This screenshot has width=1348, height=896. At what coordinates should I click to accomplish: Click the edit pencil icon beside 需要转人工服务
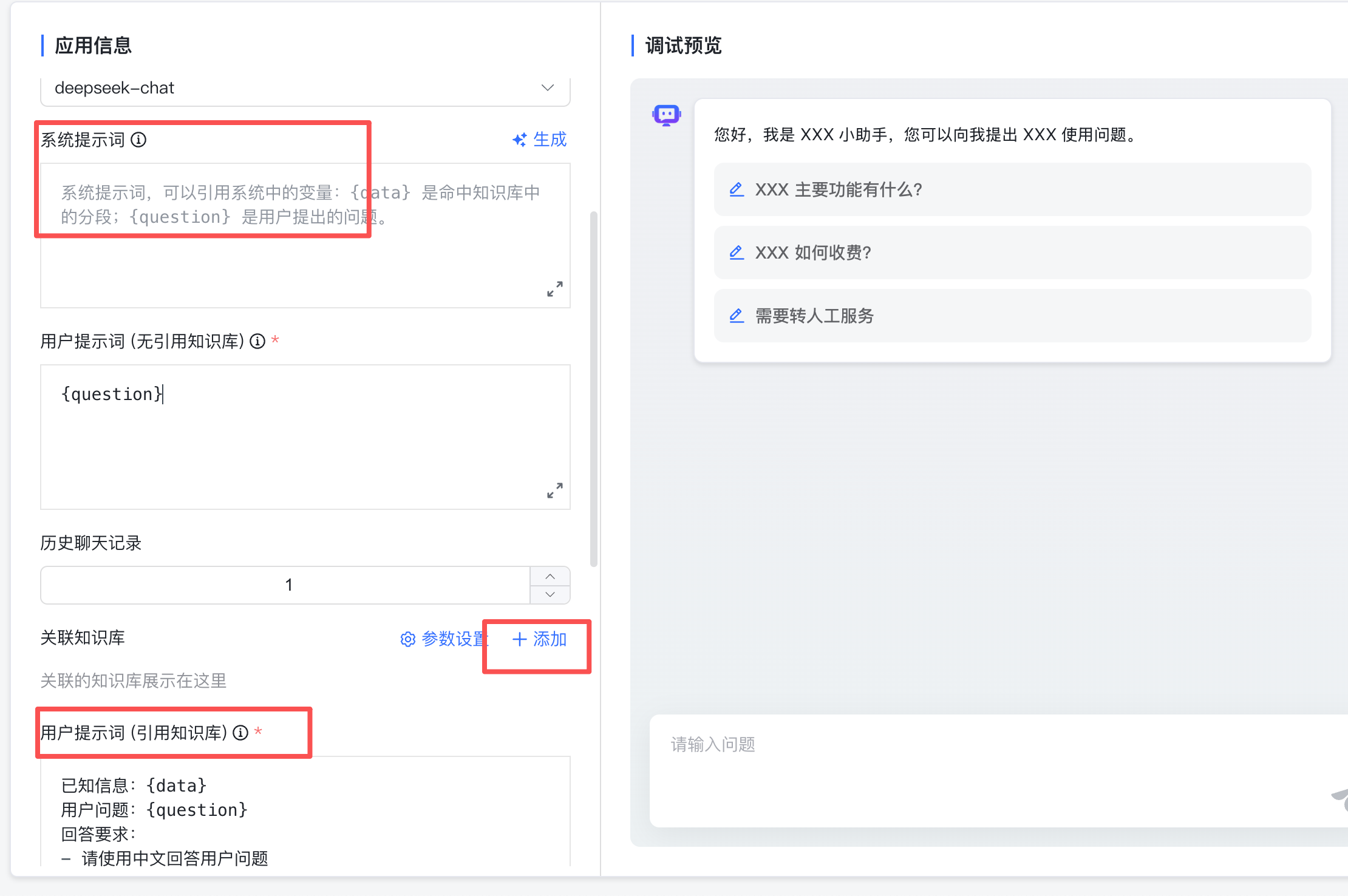click(737, 316)
